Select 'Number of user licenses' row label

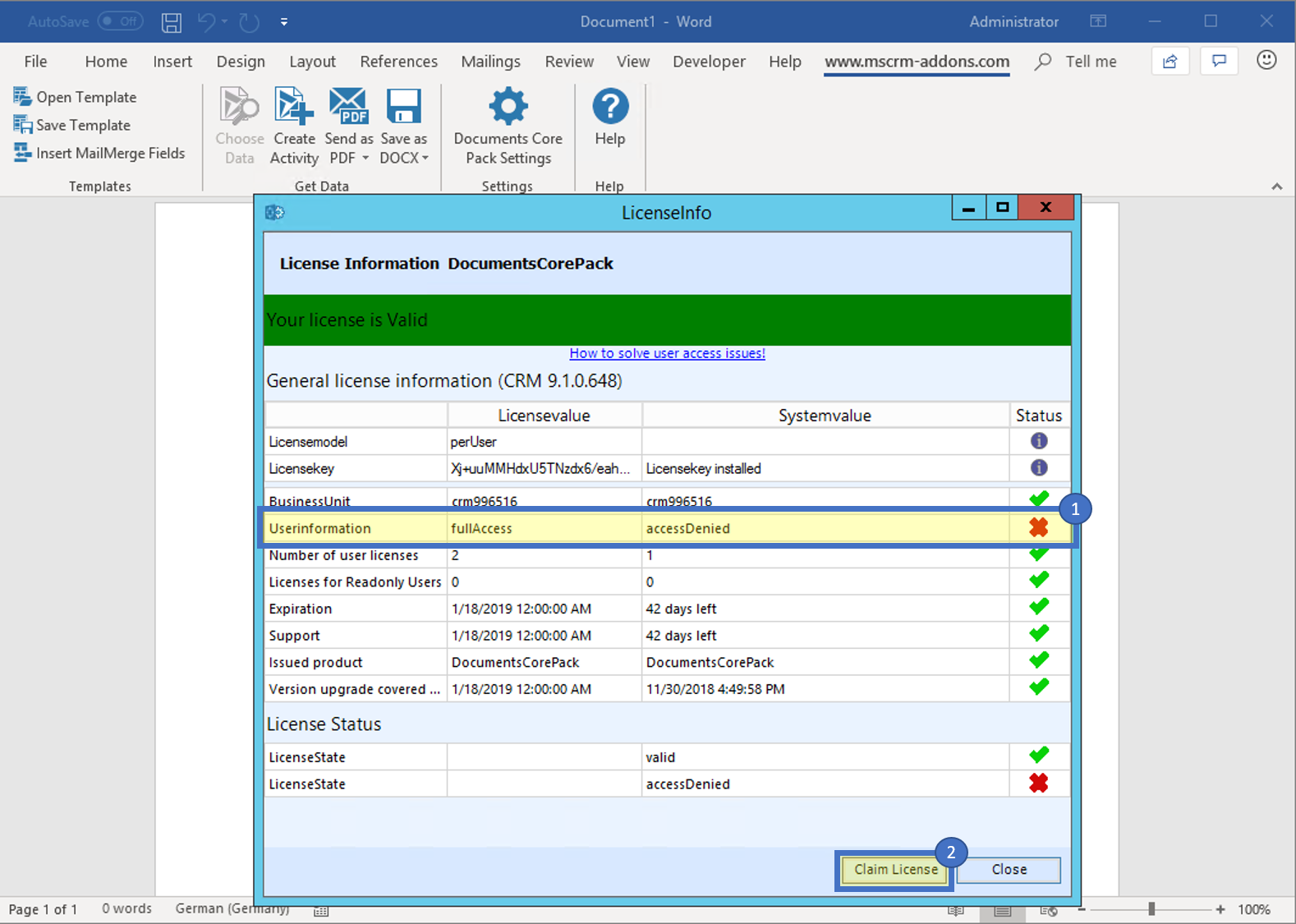tap(343, 555)
